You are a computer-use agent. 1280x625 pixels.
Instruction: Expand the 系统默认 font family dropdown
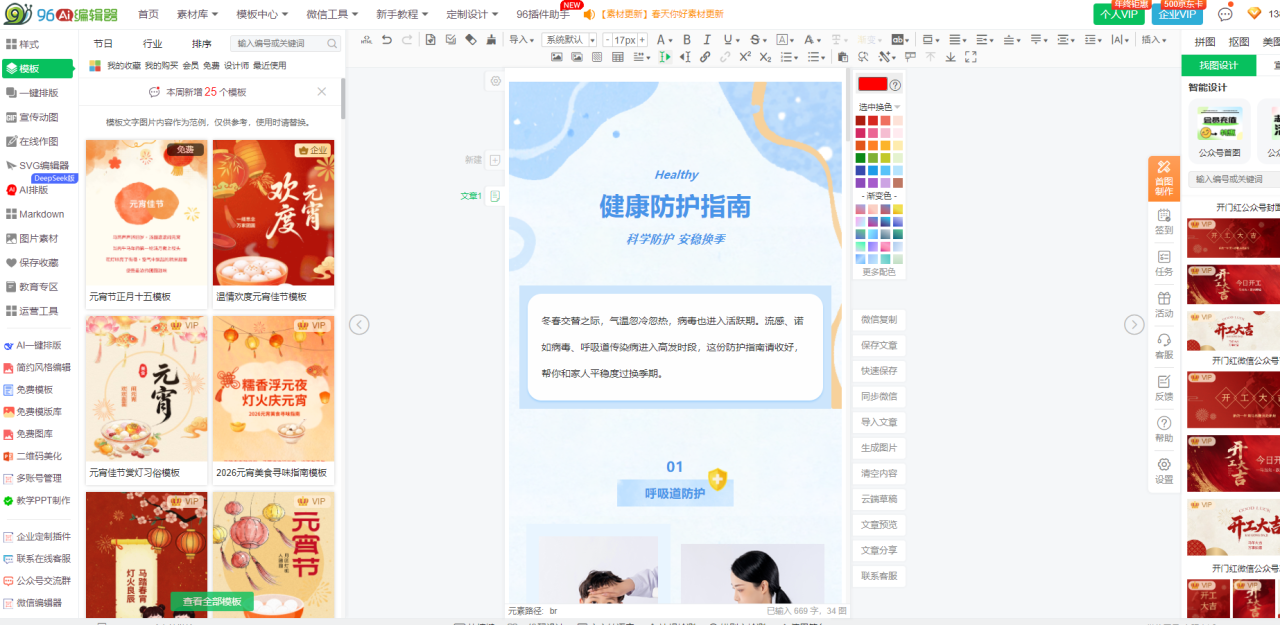tap(569, 40)
